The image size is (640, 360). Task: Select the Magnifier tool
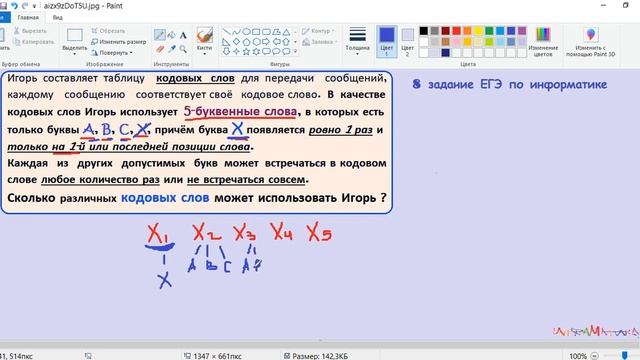coord(183,49)
